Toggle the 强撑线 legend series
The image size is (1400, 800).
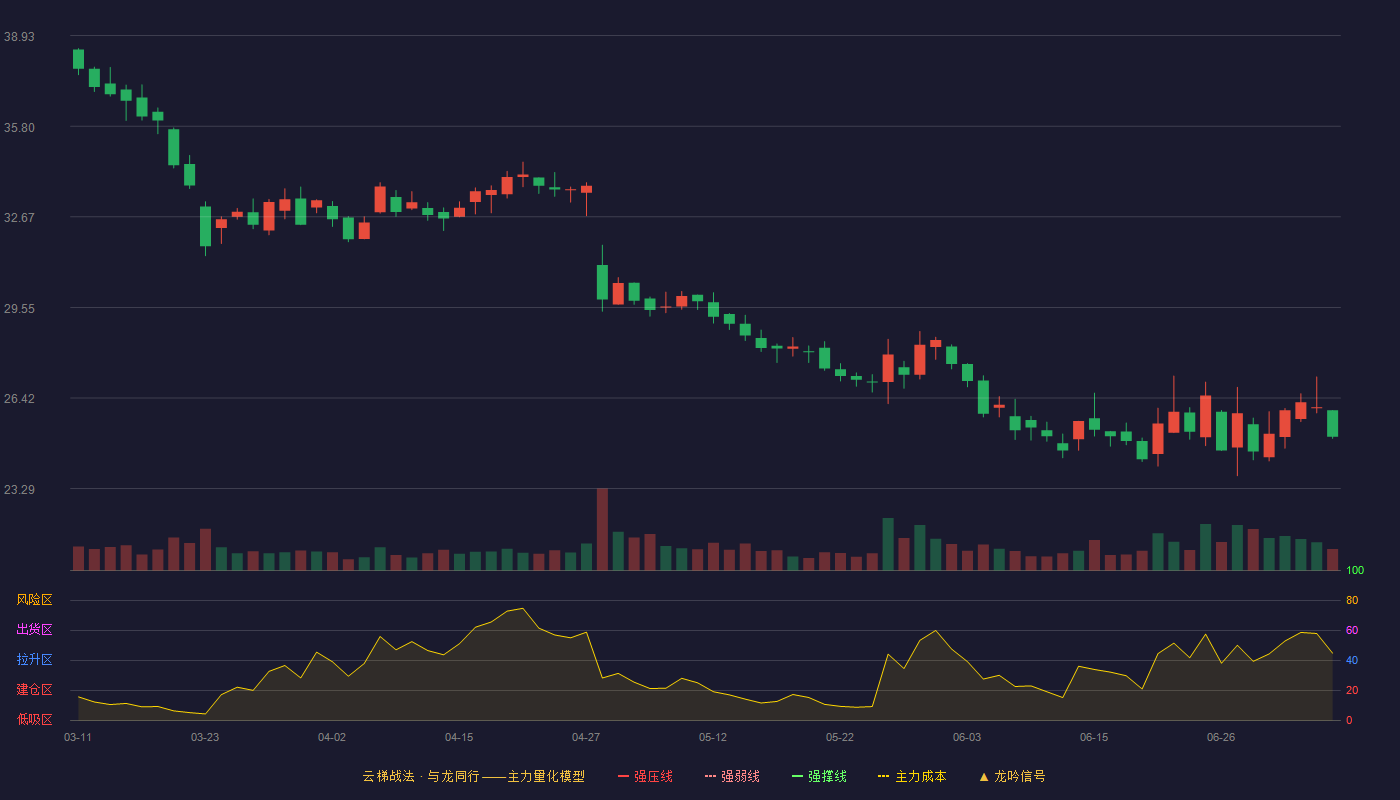pyautogui.click(x=819, y=776)
